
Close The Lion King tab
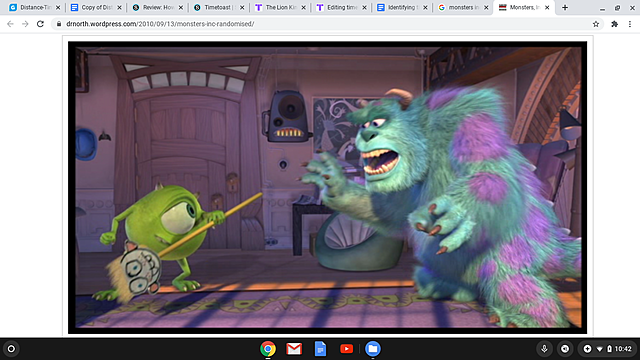click(x=303, y=7)
